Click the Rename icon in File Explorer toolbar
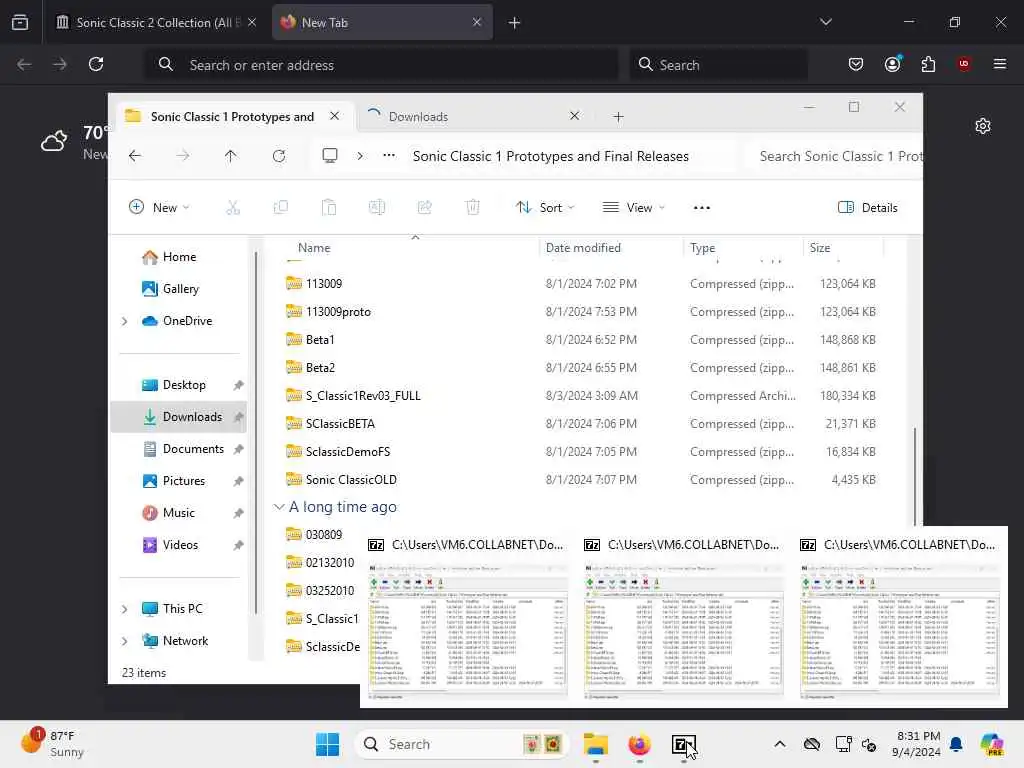This screenshot has width=1024, height=768. [377, 208]
